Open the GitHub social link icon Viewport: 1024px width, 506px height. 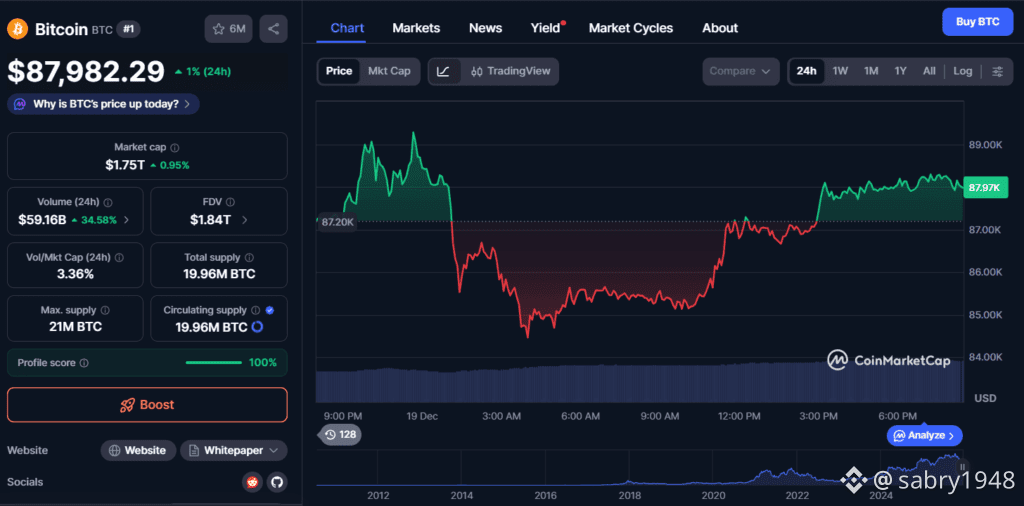pos(276,482)
